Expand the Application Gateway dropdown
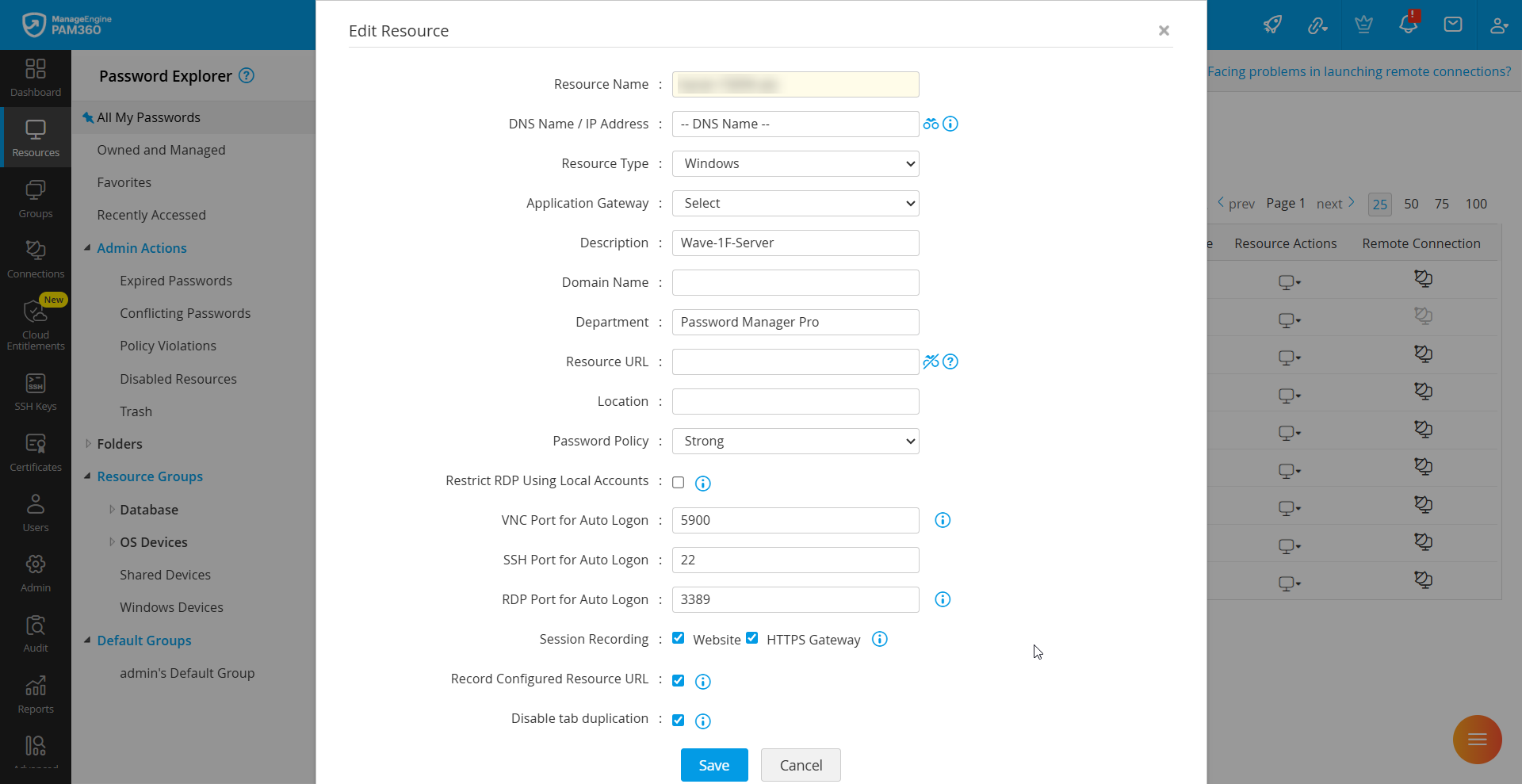1522x784 pixels. [795, 203]
